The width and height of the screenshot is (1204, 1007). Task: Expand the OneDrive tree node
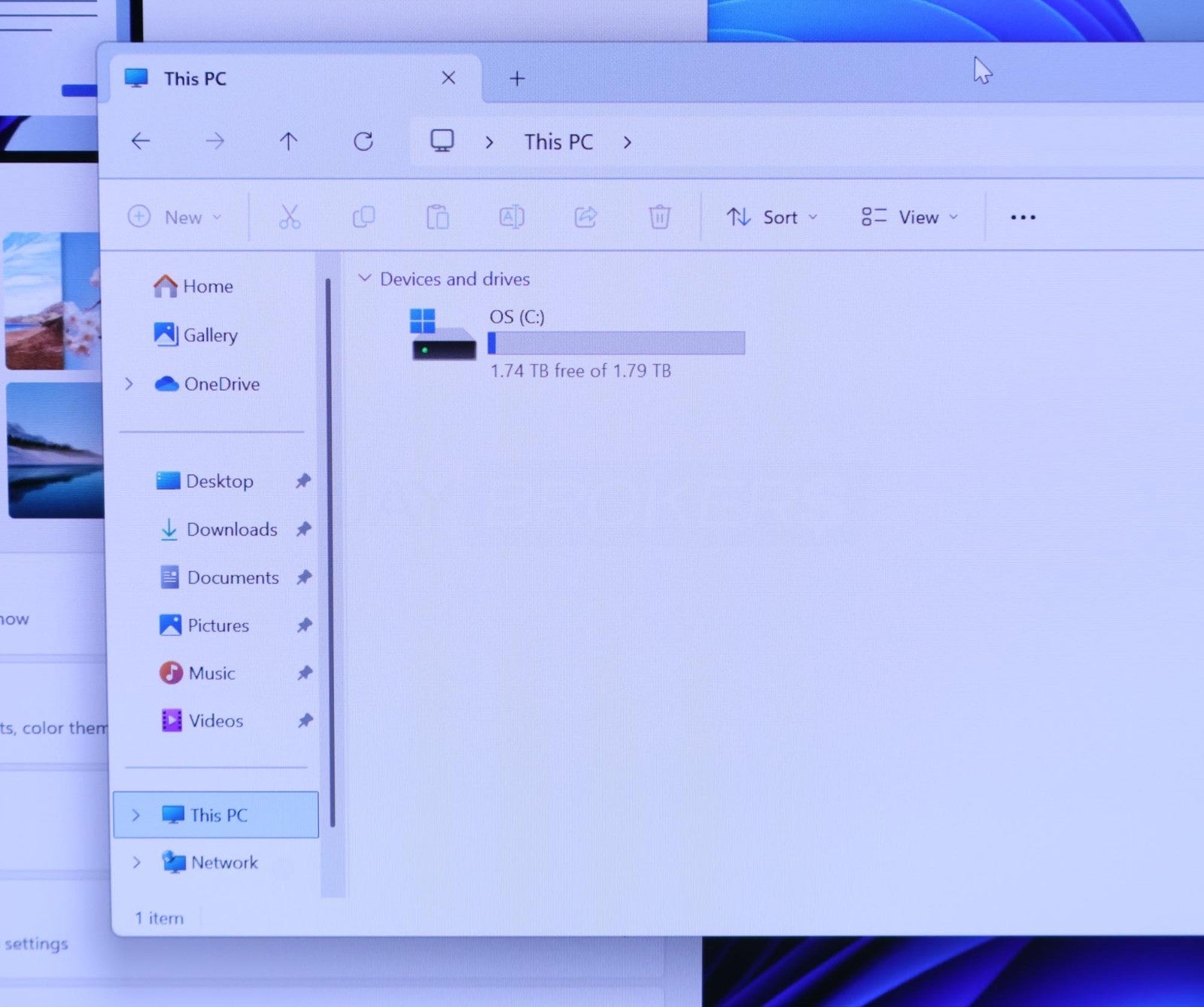[129, 384]
